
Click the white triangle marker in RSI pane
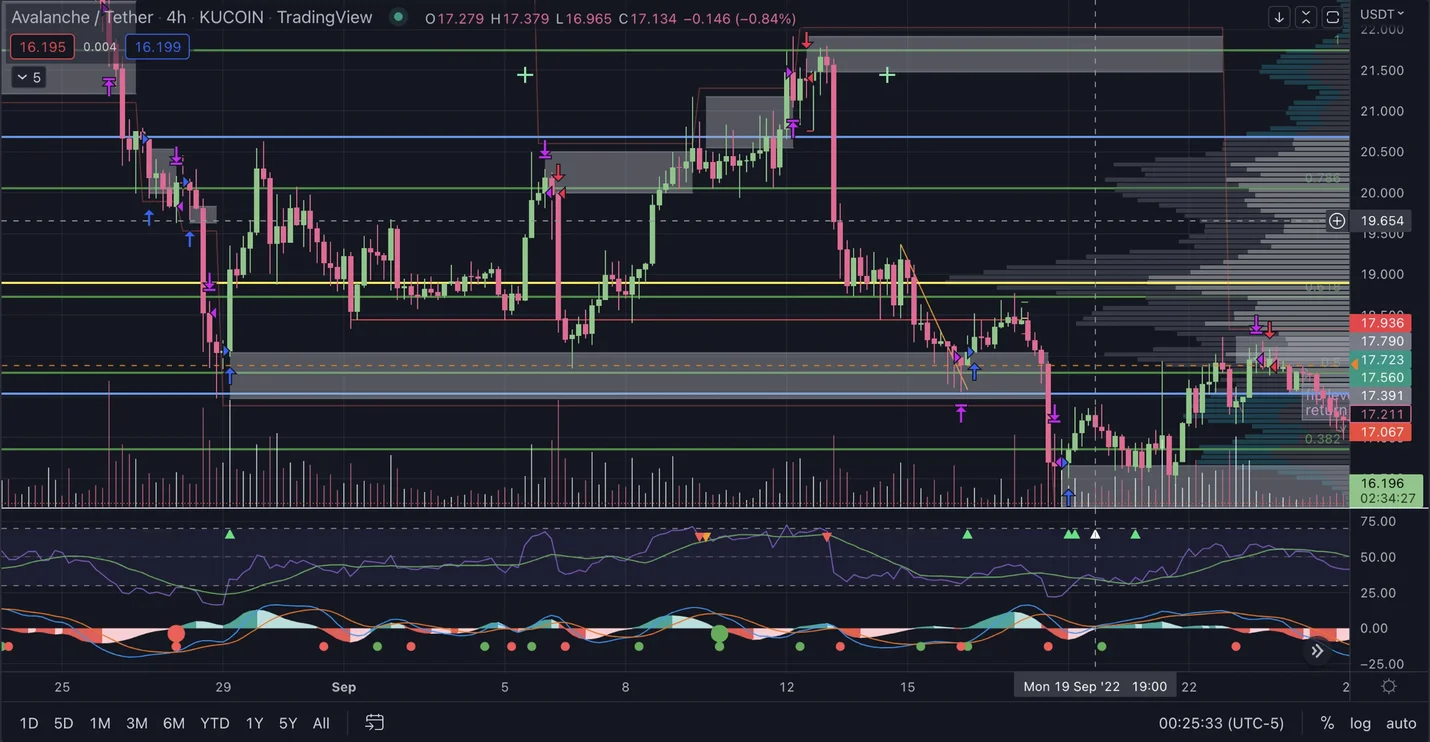tap(1095, 535)
